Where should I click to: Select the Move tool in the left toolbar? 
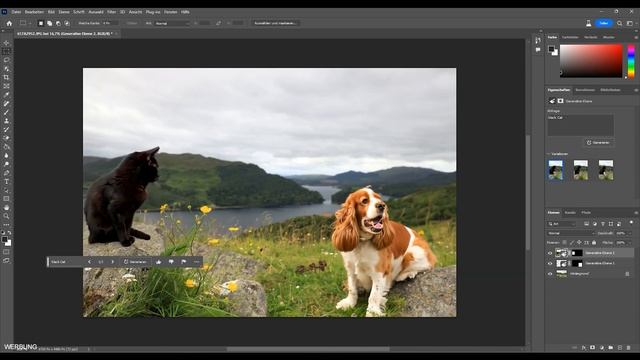coord(6,42)
